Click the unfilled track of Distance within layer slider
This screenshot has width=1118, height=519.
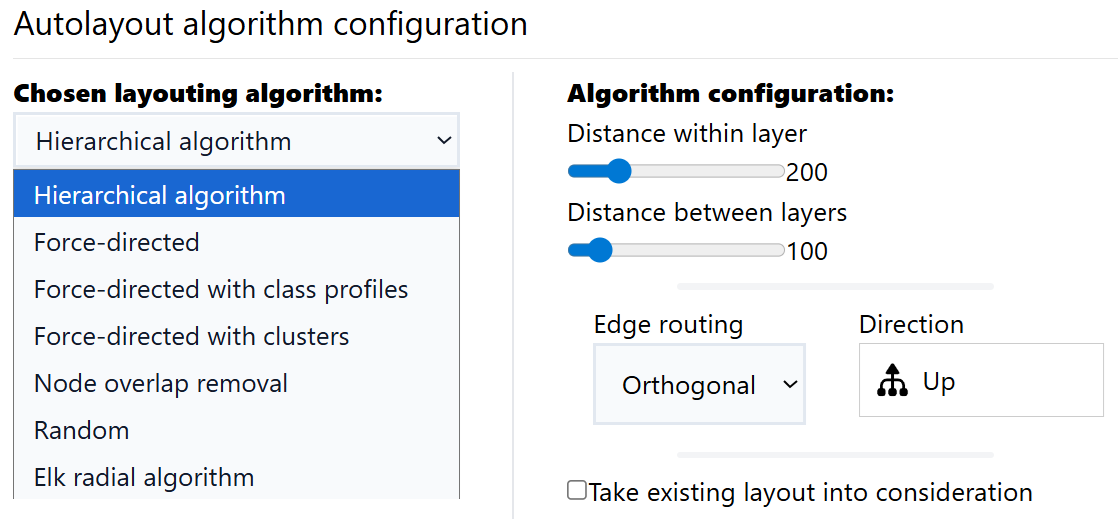pyautogui.click(x=710, y=171)
